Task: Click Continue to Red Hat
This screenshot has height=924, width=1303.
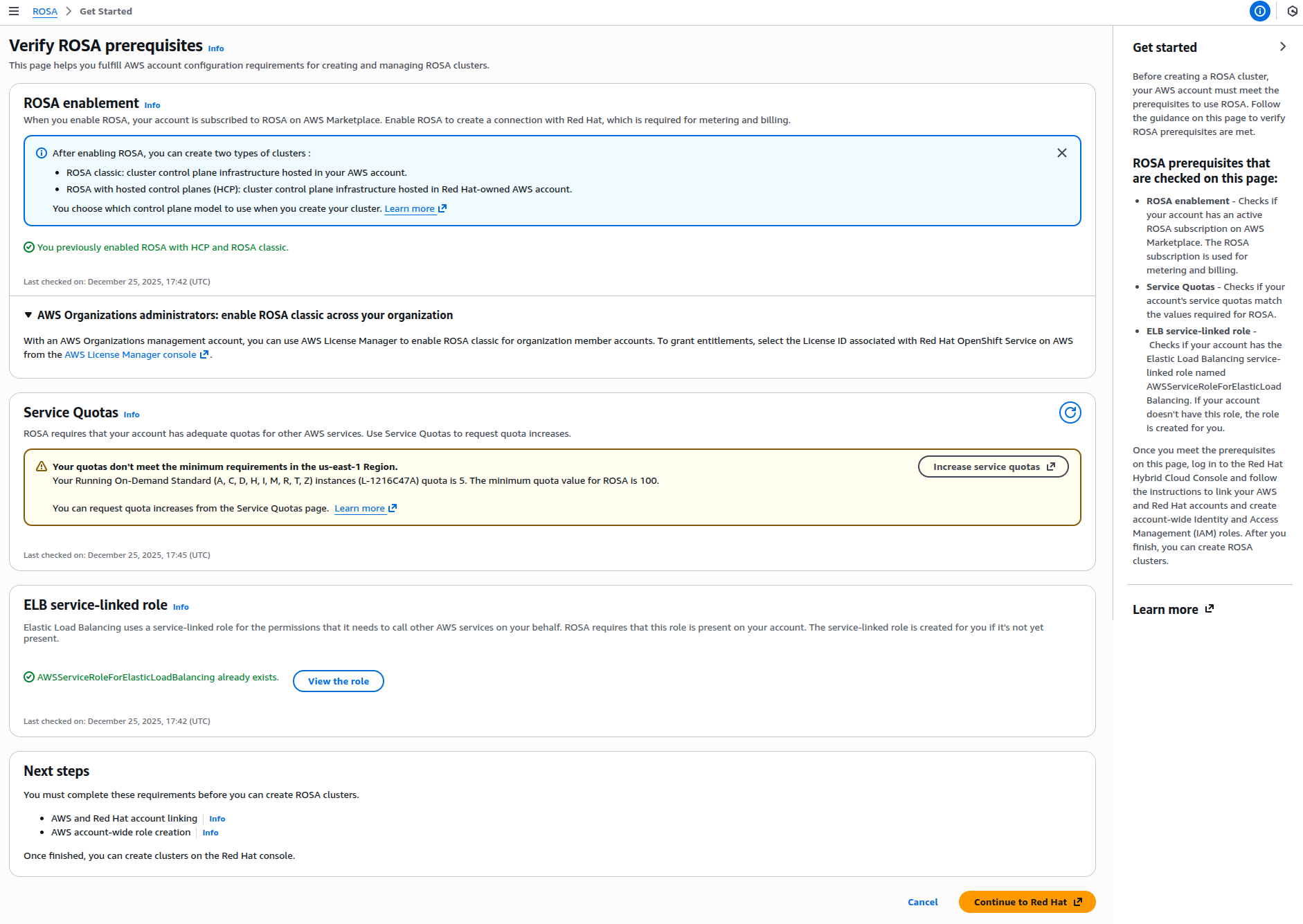Action: point(1026,902)
